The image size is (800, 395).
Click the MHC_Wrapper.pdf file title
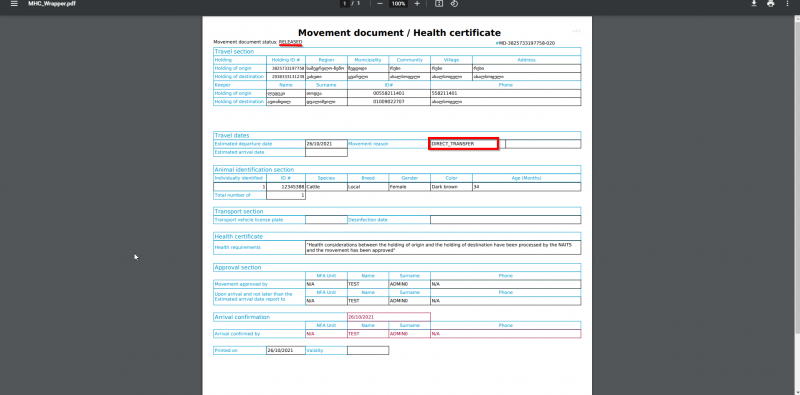coord(52,4)
